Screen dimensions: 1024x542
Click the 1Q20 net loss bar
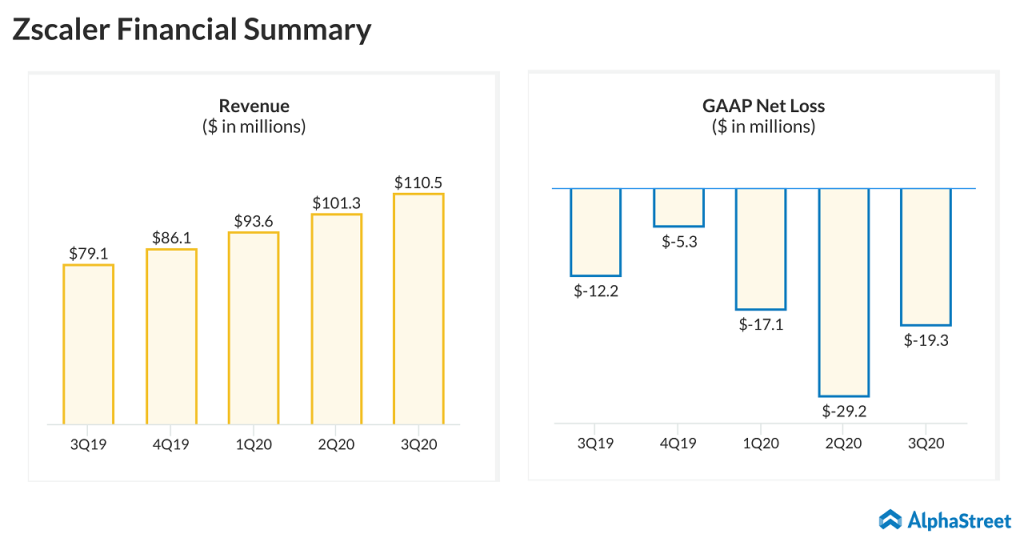pos(761,248)
